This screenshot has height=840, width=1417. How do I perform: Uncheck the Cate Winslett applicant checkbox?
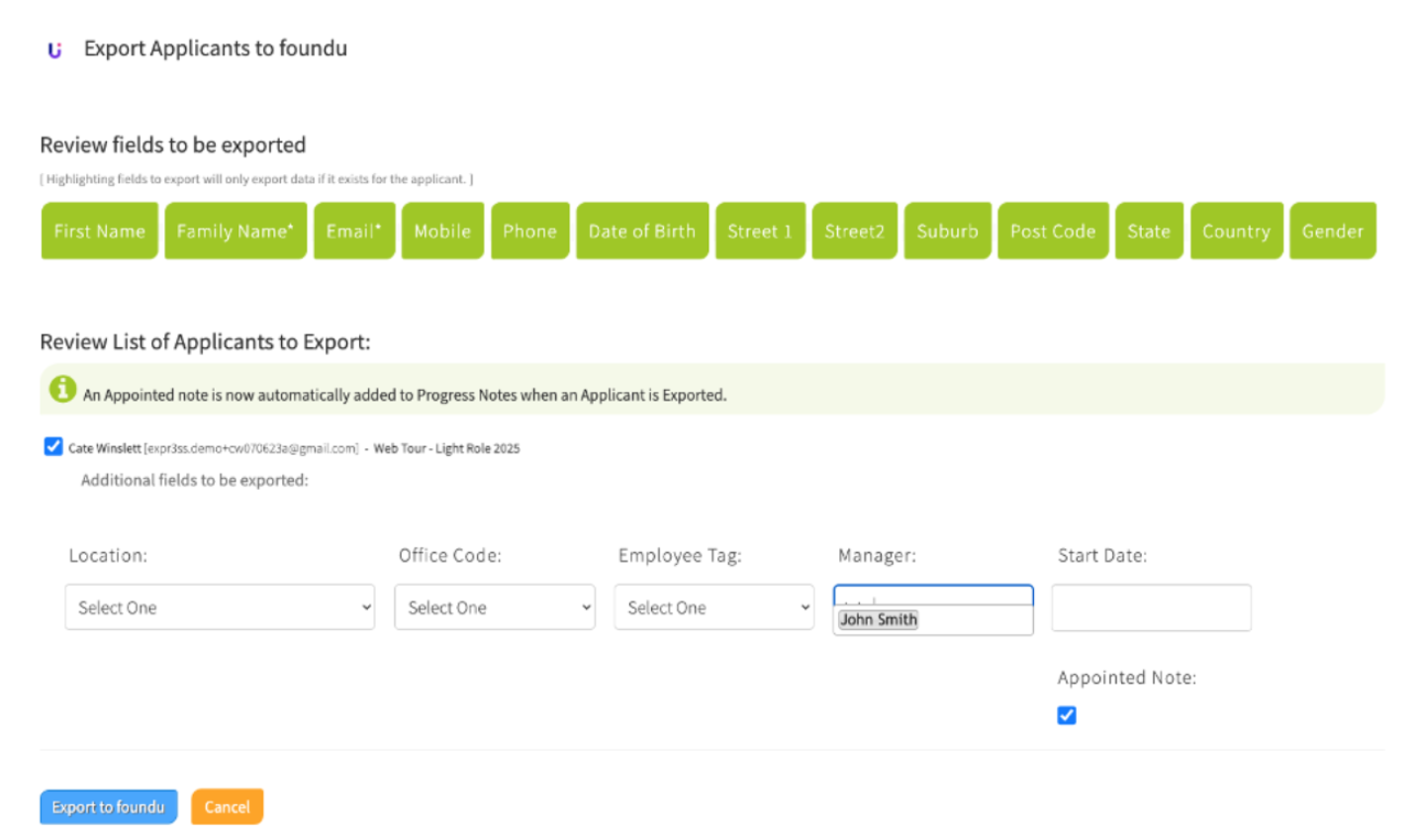53,447
